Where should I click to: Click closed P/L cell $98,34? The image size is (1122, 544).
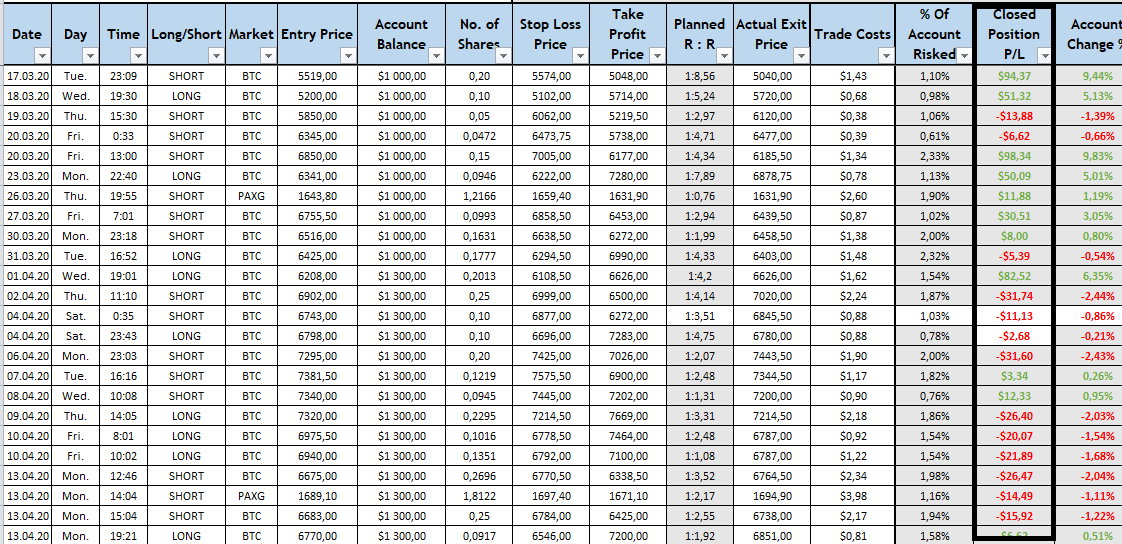click(1013, 156)
